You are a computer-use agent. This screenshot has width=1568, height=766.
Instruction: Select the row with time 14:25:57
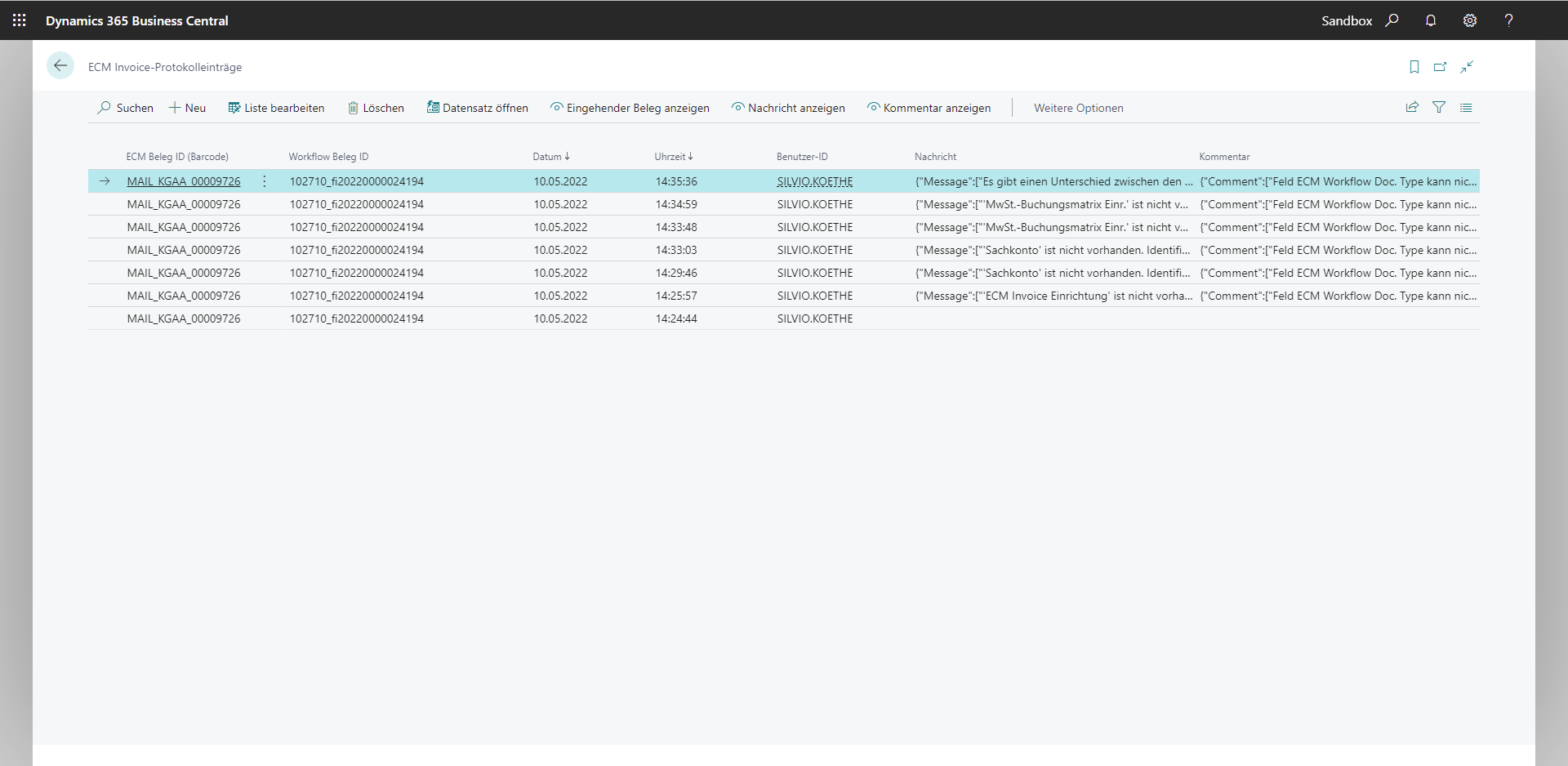[x=676, y=296]
